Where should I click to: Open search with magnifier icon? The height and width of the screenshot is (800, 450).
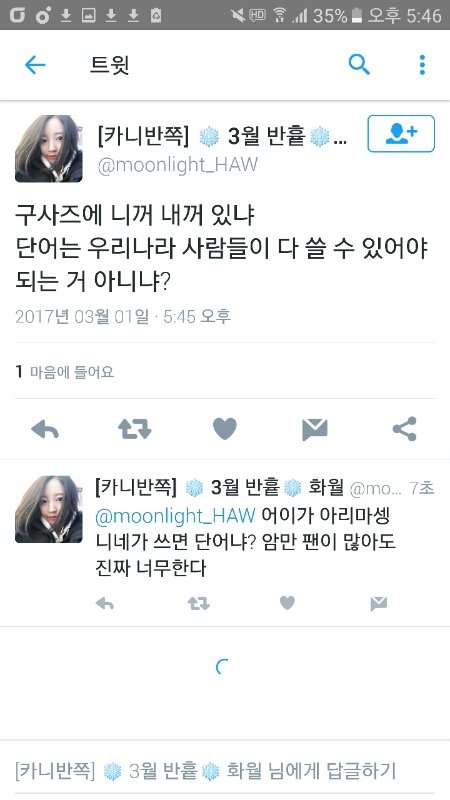[x=359, y=65]
